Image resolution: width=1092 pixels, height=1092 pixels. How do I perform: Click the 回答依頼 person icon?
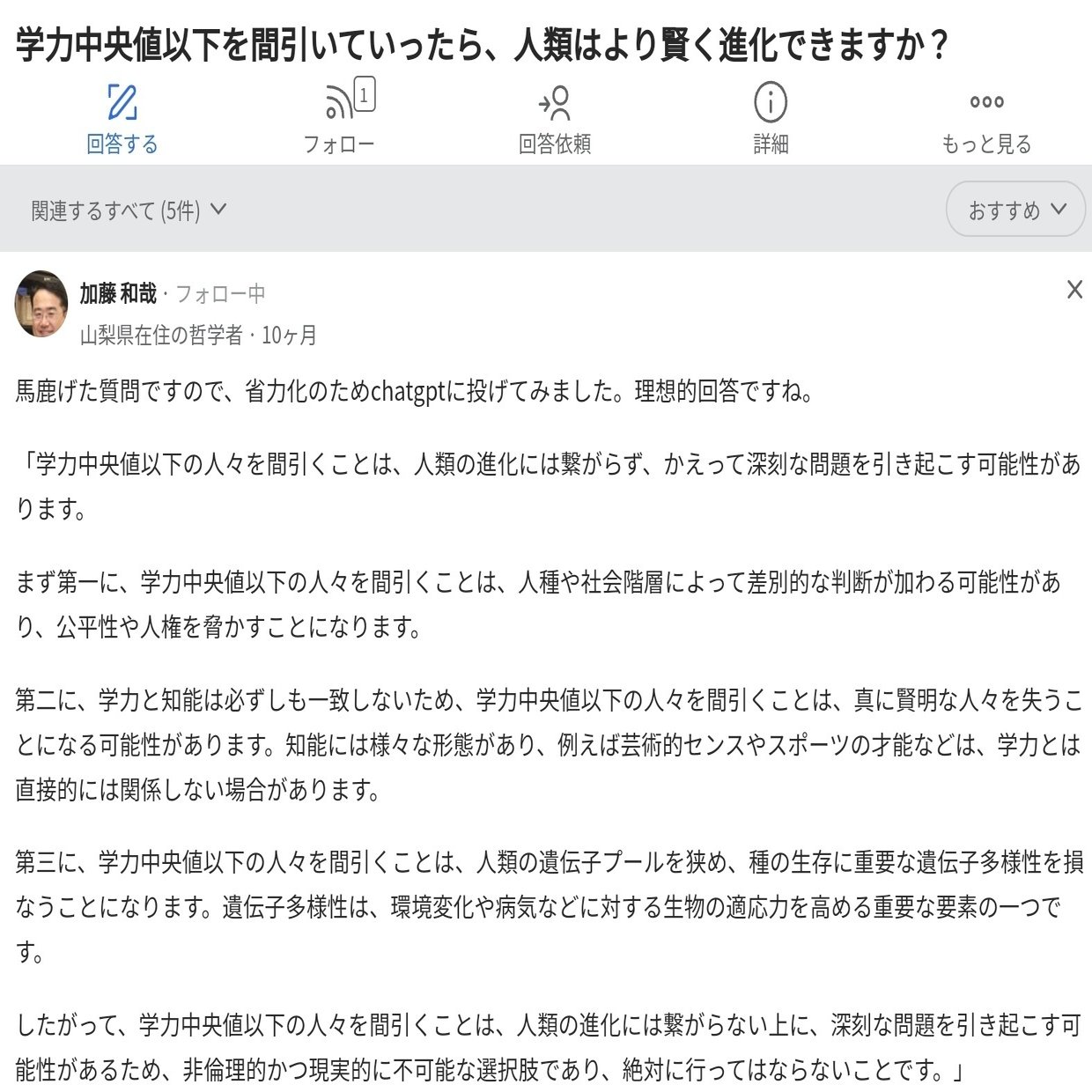555,103
